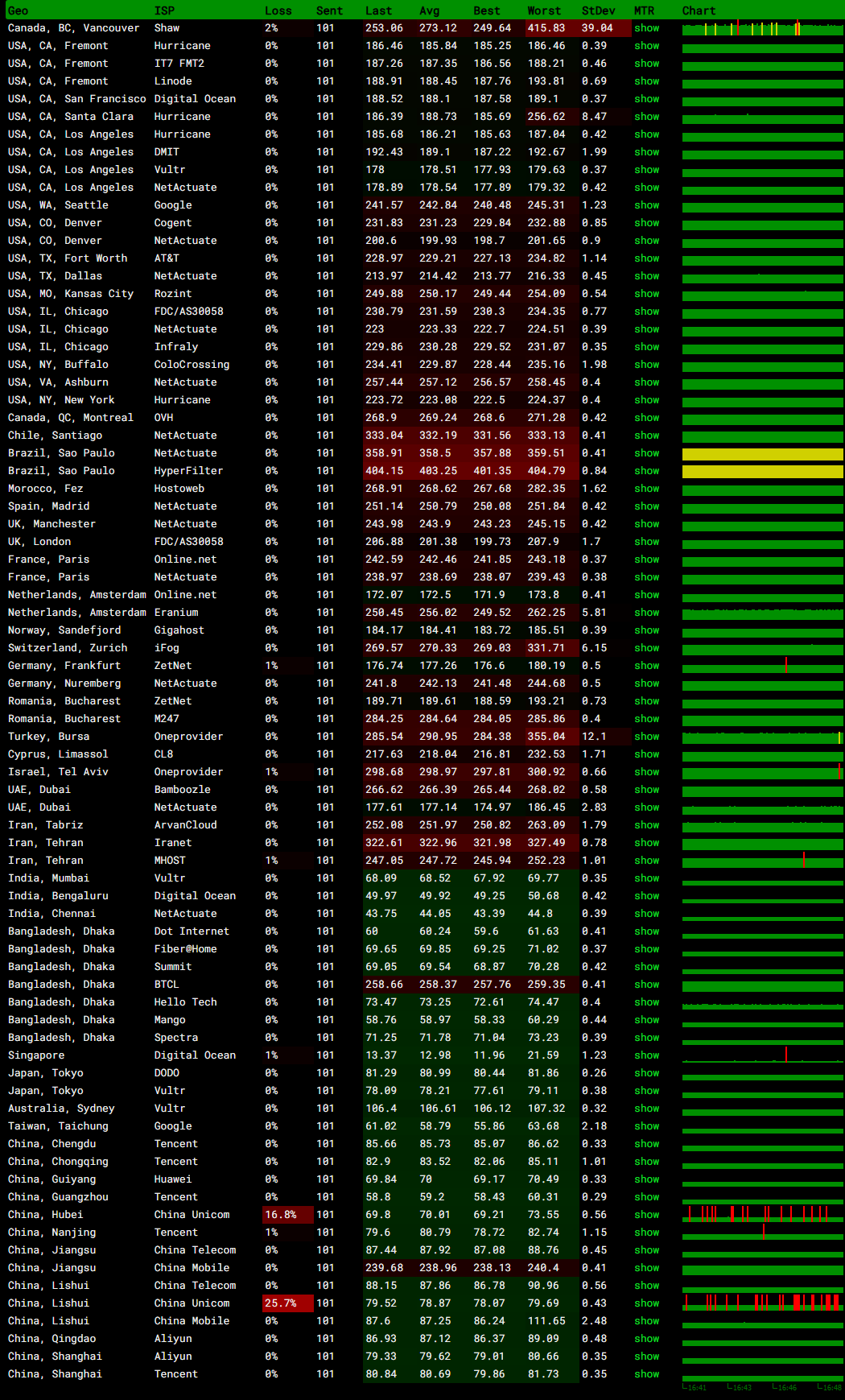Click the StDev column header

point(598,10)
